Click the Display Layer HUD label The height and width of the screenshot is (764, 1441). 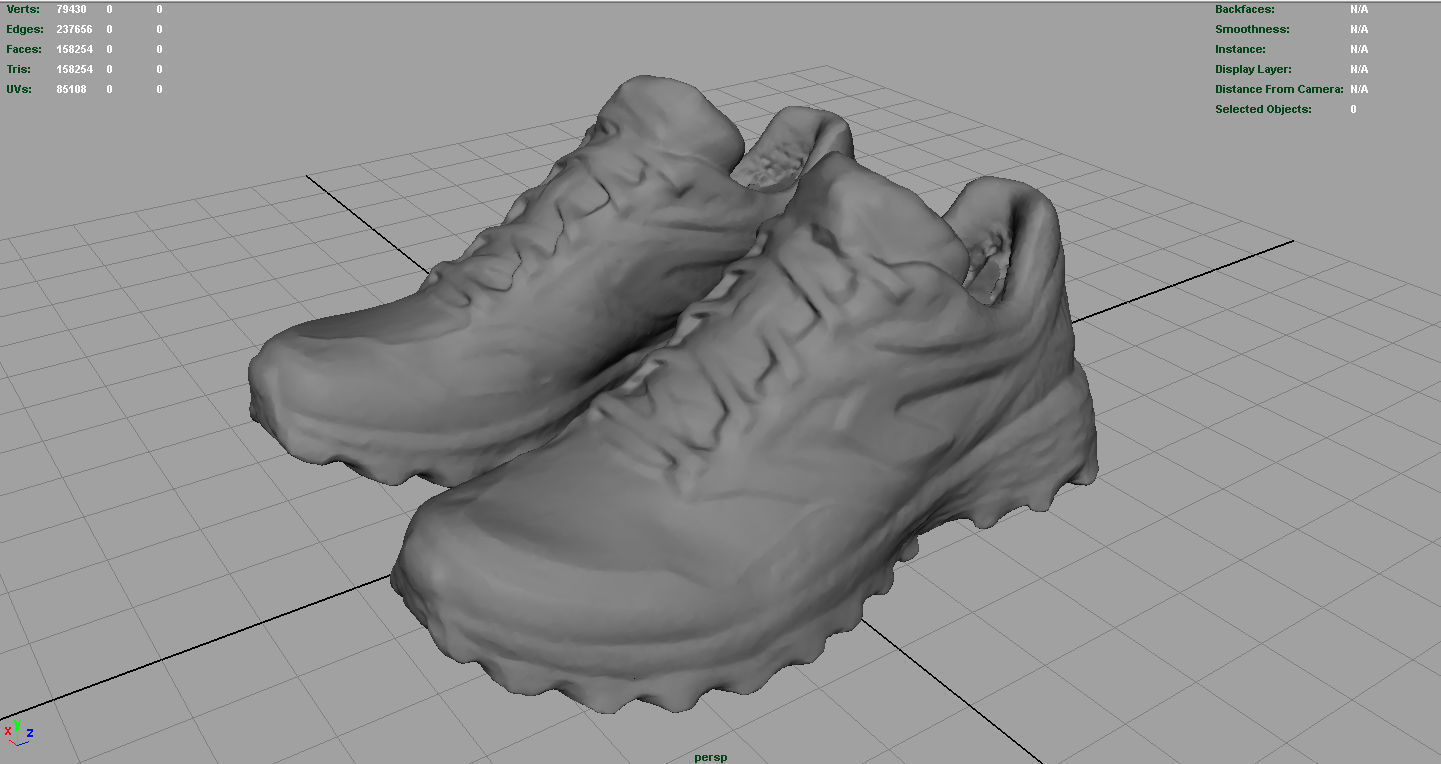[1253, 69]
